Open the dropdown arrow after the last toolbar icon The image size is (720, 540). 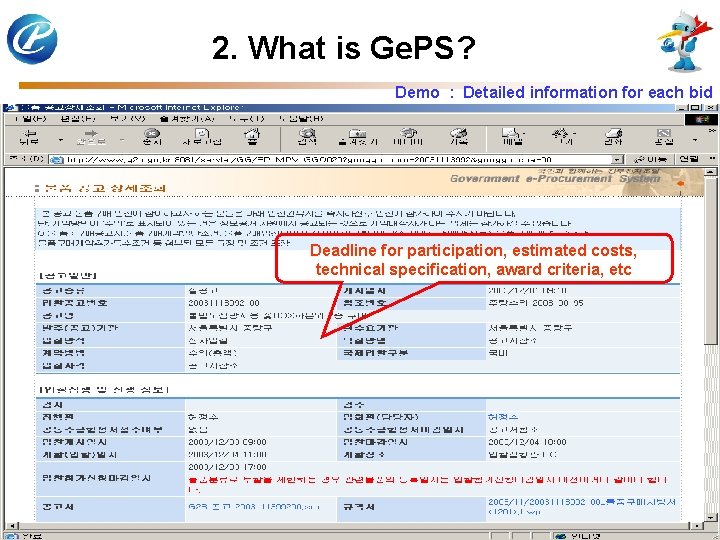tap(695, 139)
